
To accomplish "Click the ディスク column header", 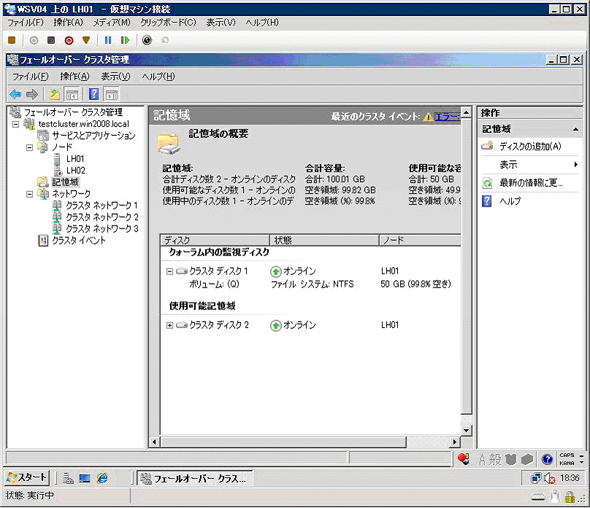I will tap(215, 240).
